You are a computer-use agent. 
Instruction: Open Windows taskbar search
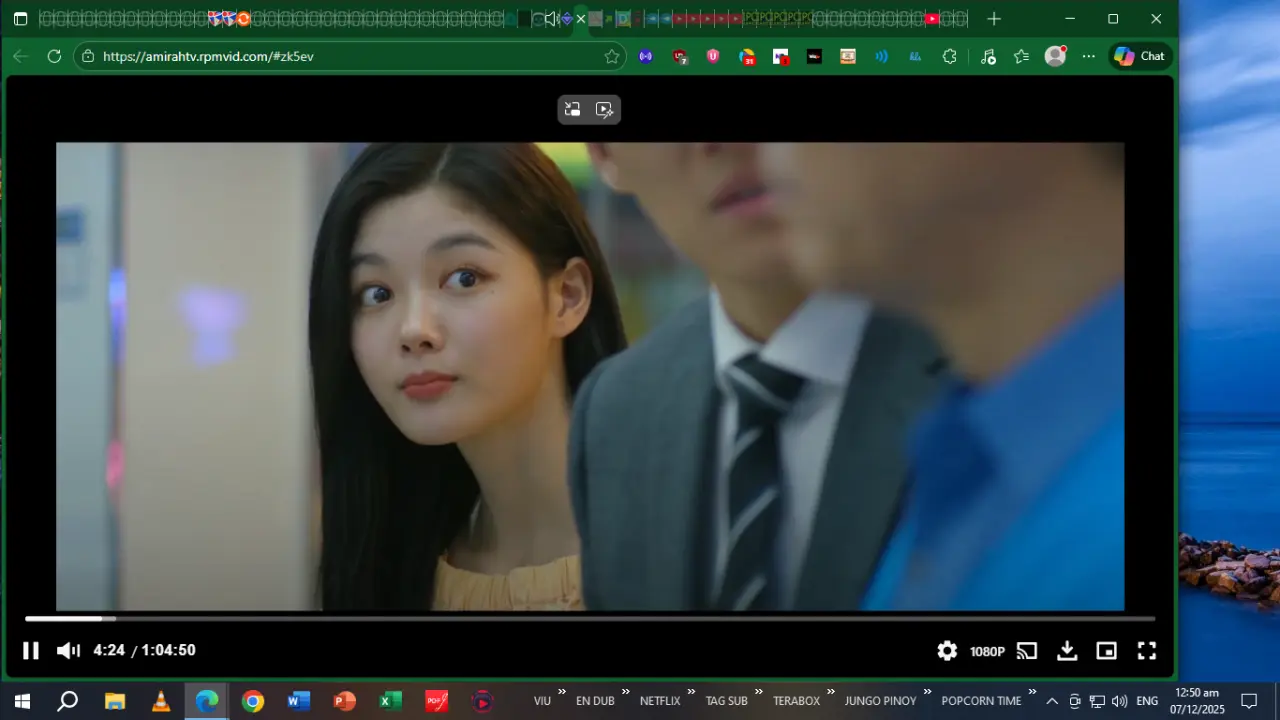[x=67, y=701]
